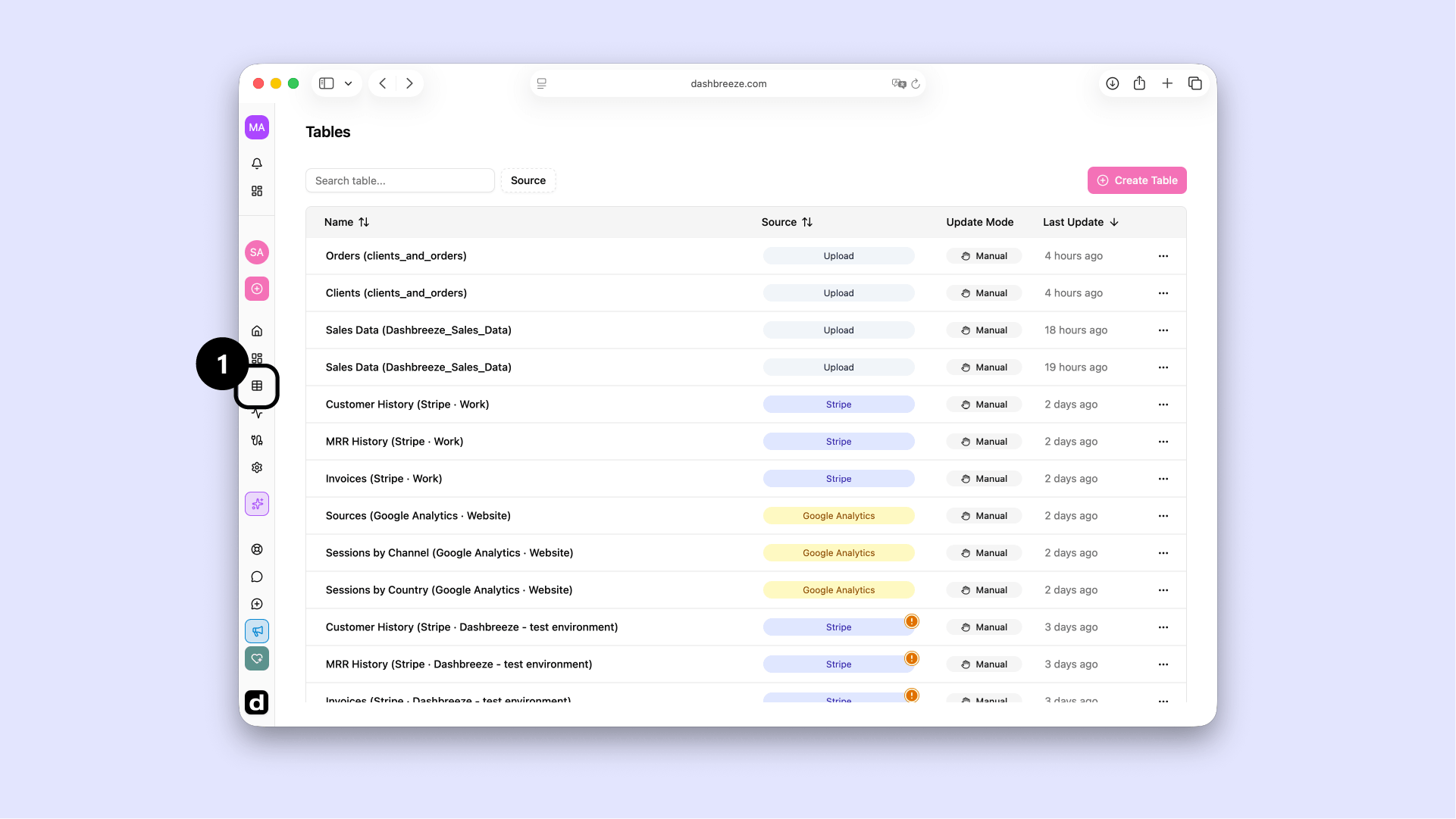This screenshot has height=819, width=1456.
Task: Open row menu for Clients (clients_and_orders)
Action: [1163, 293]
